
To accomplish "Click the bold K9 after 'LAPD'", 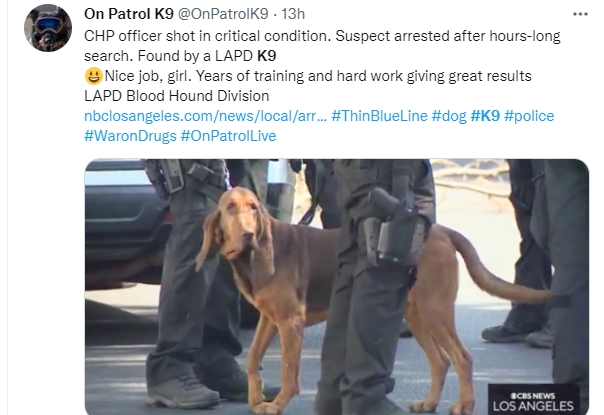I will pos(267,56).
